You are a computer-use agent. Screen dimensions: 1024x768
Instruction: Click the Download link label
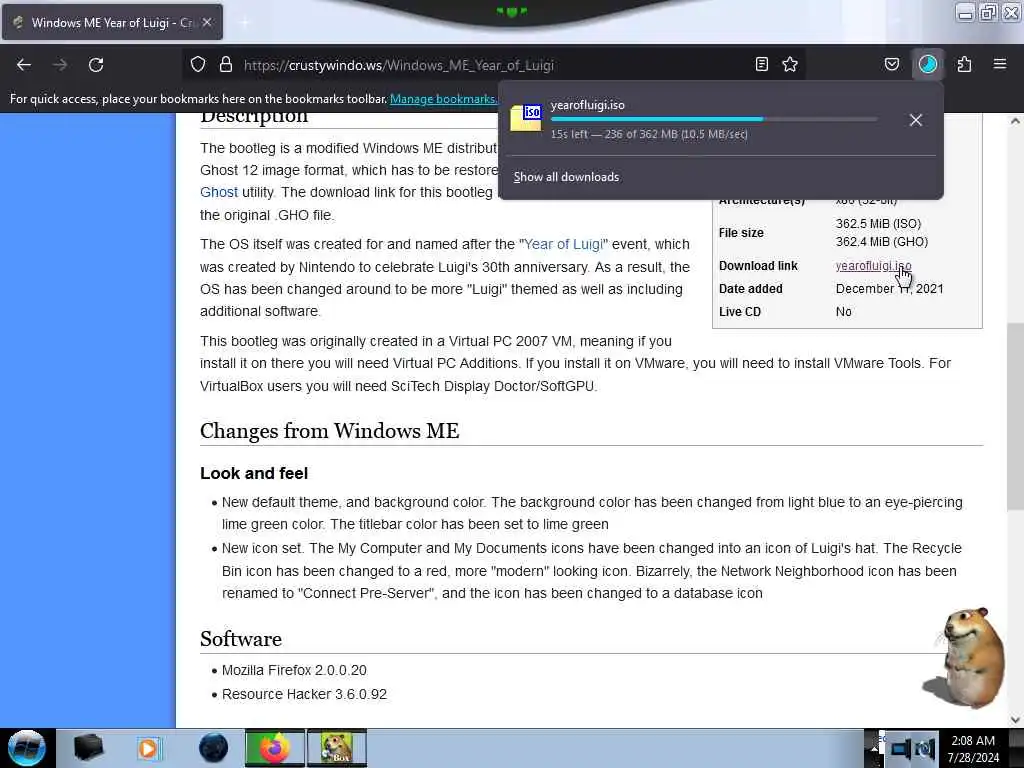click(x=758, y=266)
